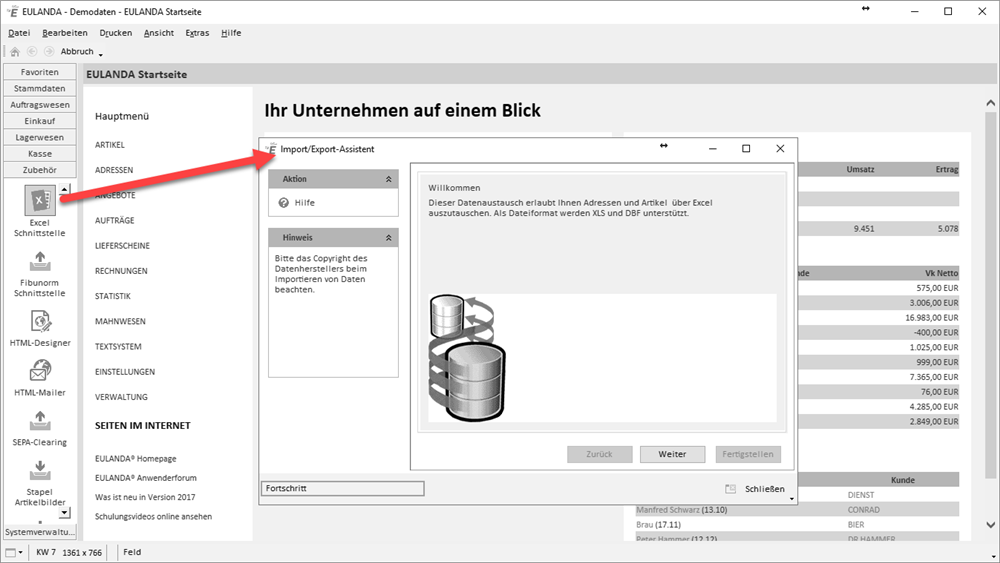
Task: Open the EULANDA Anwenderforum link
Action: click(x=146, y=478)
